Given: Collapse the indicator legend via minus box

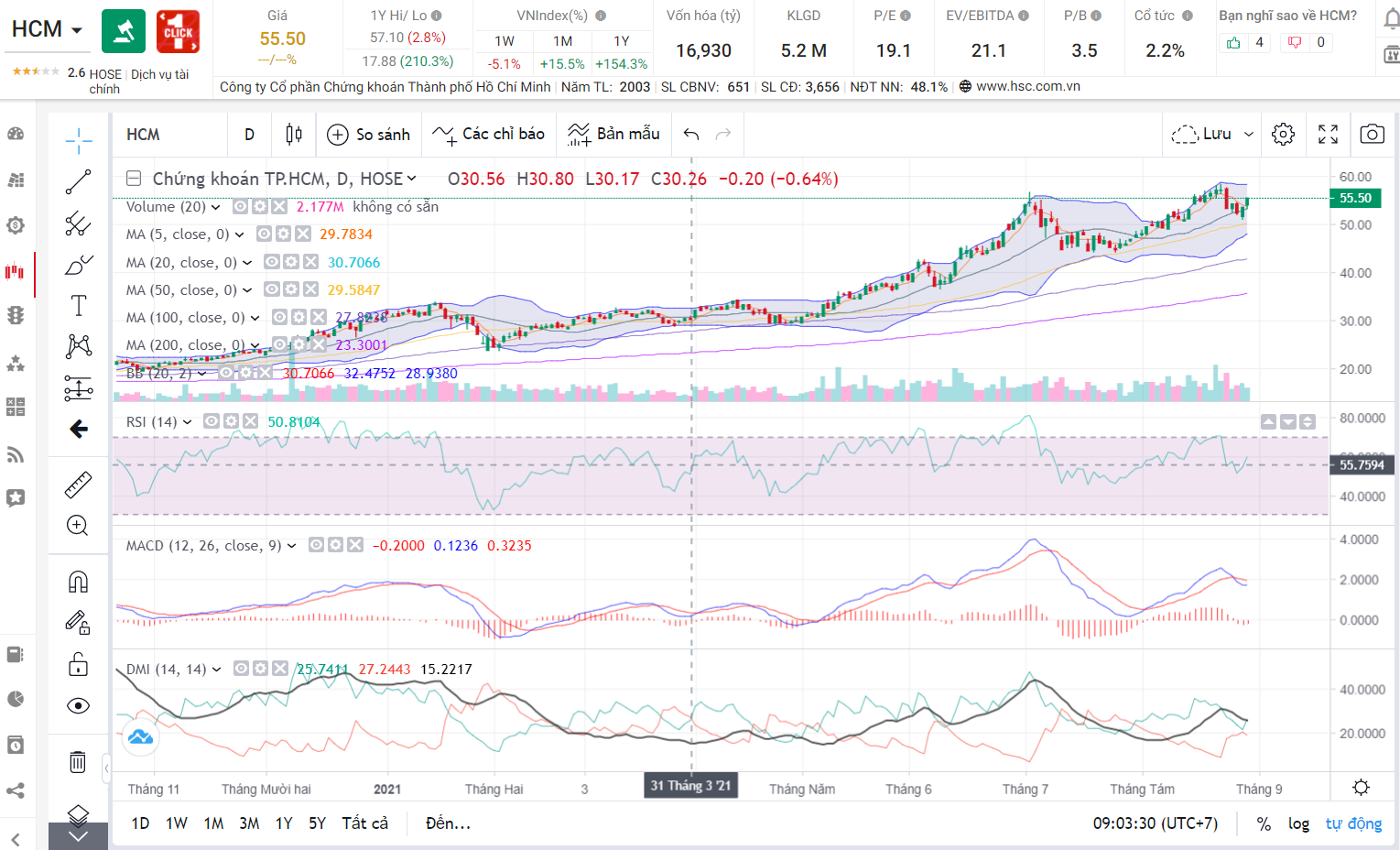Looking at the screenshot, I should [134, 179].
